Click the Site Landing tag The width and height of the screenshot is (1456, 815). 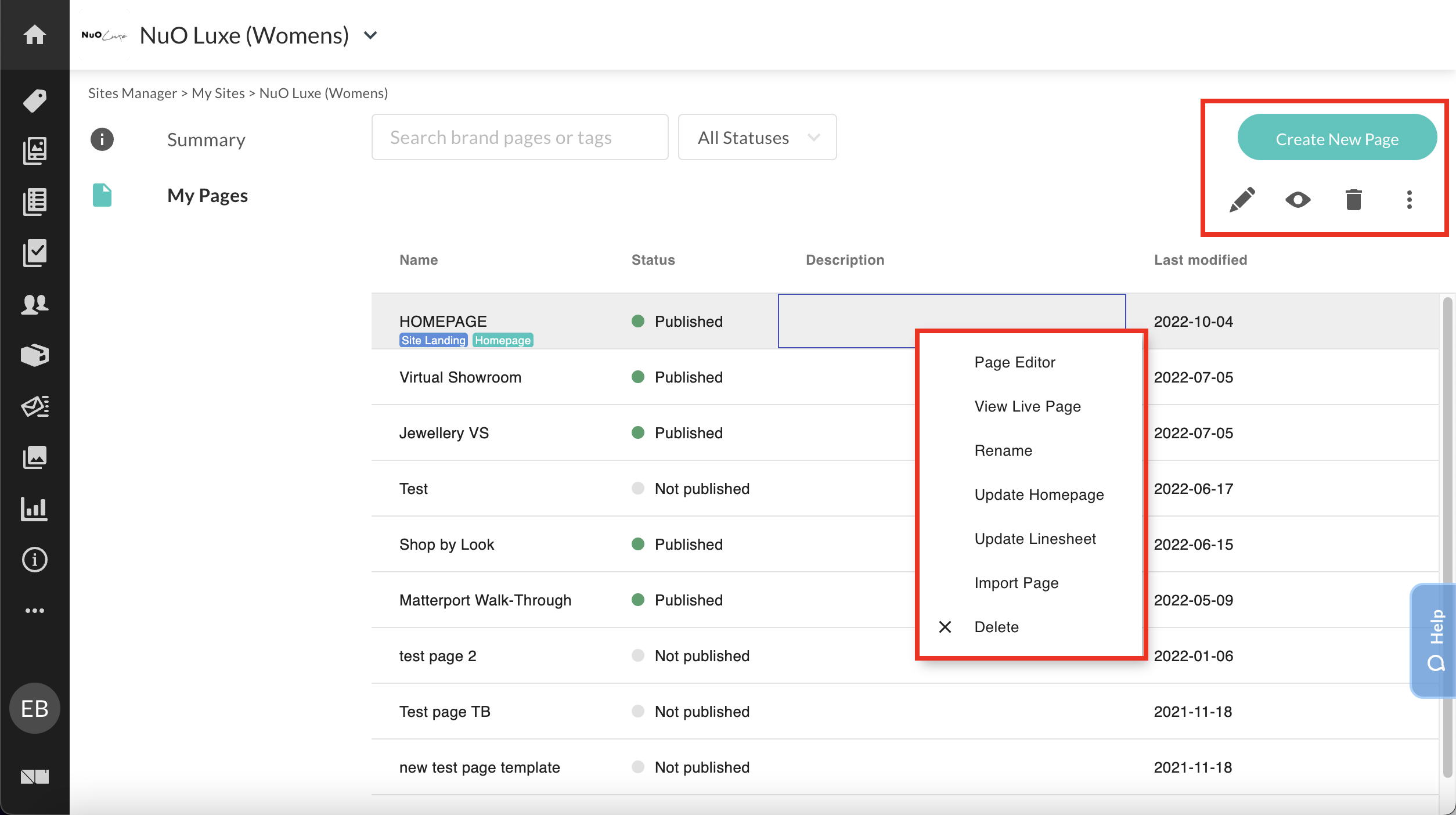pyautogui.click(x=434, y=340)
